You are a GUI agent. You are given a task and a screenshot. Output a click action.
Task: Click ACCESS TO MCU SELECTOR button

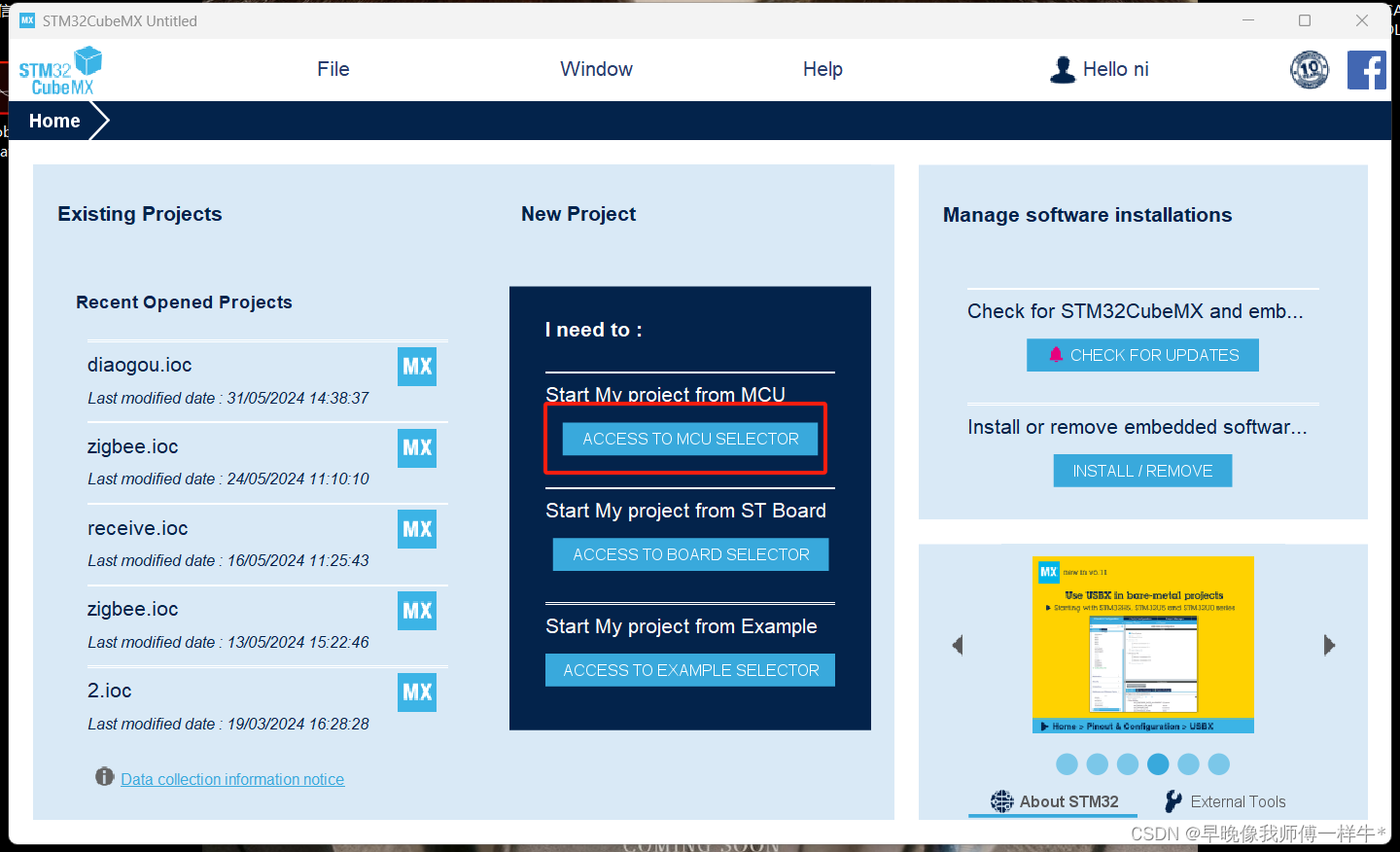[x=690, y=439]
